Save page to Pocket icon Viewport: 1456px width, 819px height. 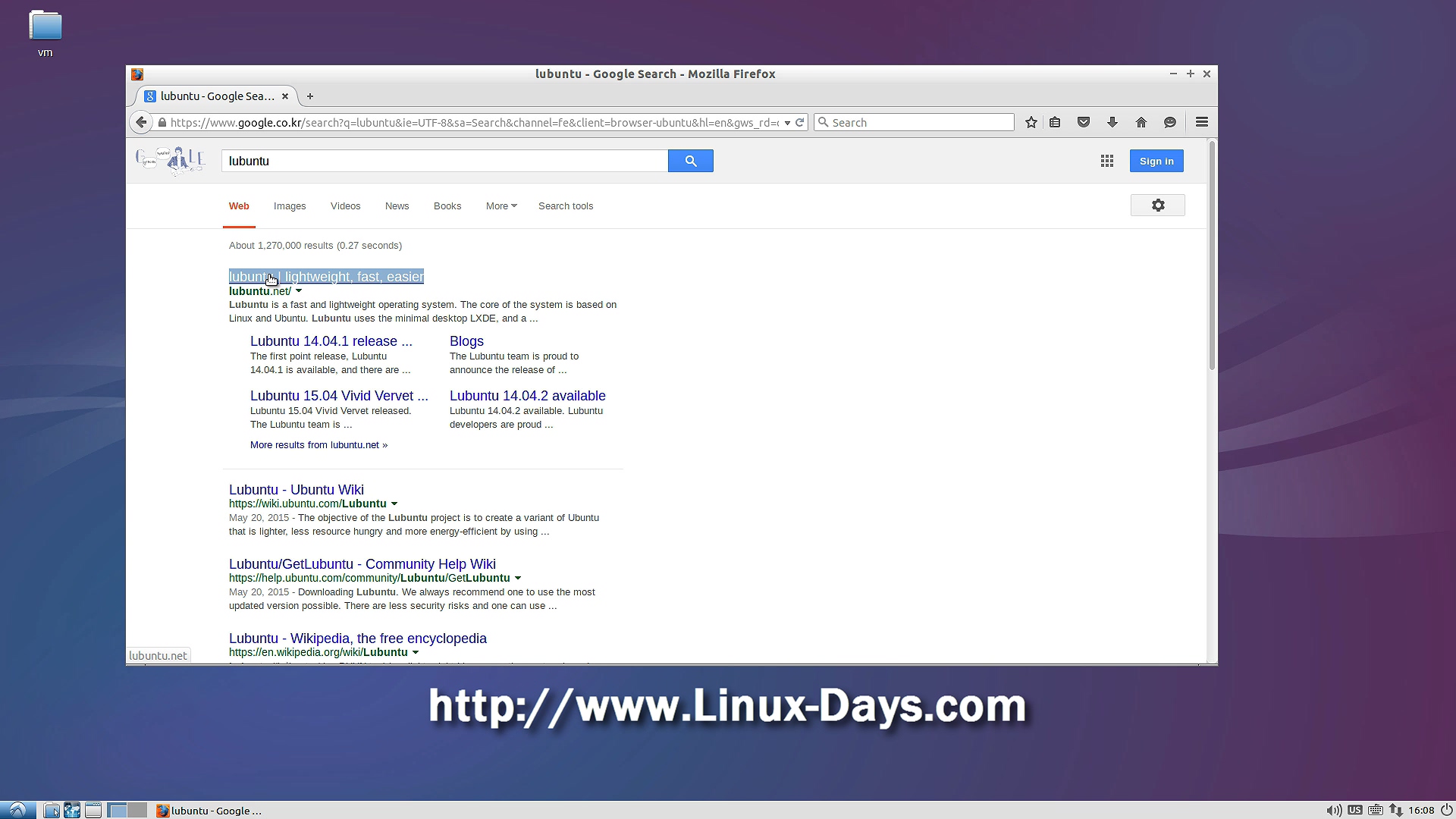click(1084, 122)
